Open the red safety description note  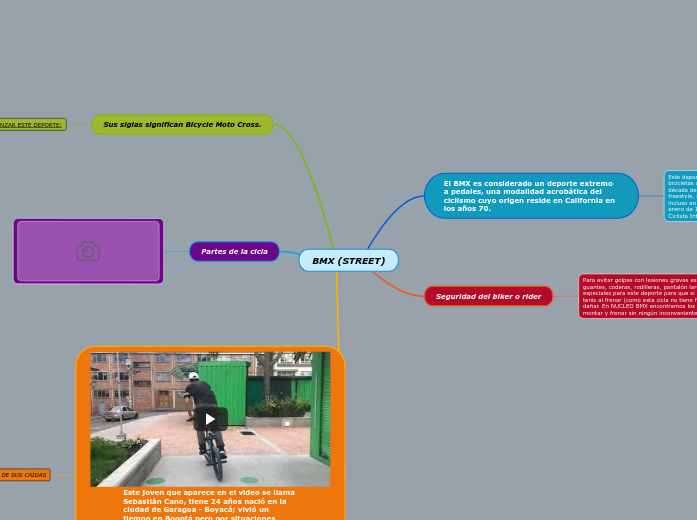tap(637, 296)
